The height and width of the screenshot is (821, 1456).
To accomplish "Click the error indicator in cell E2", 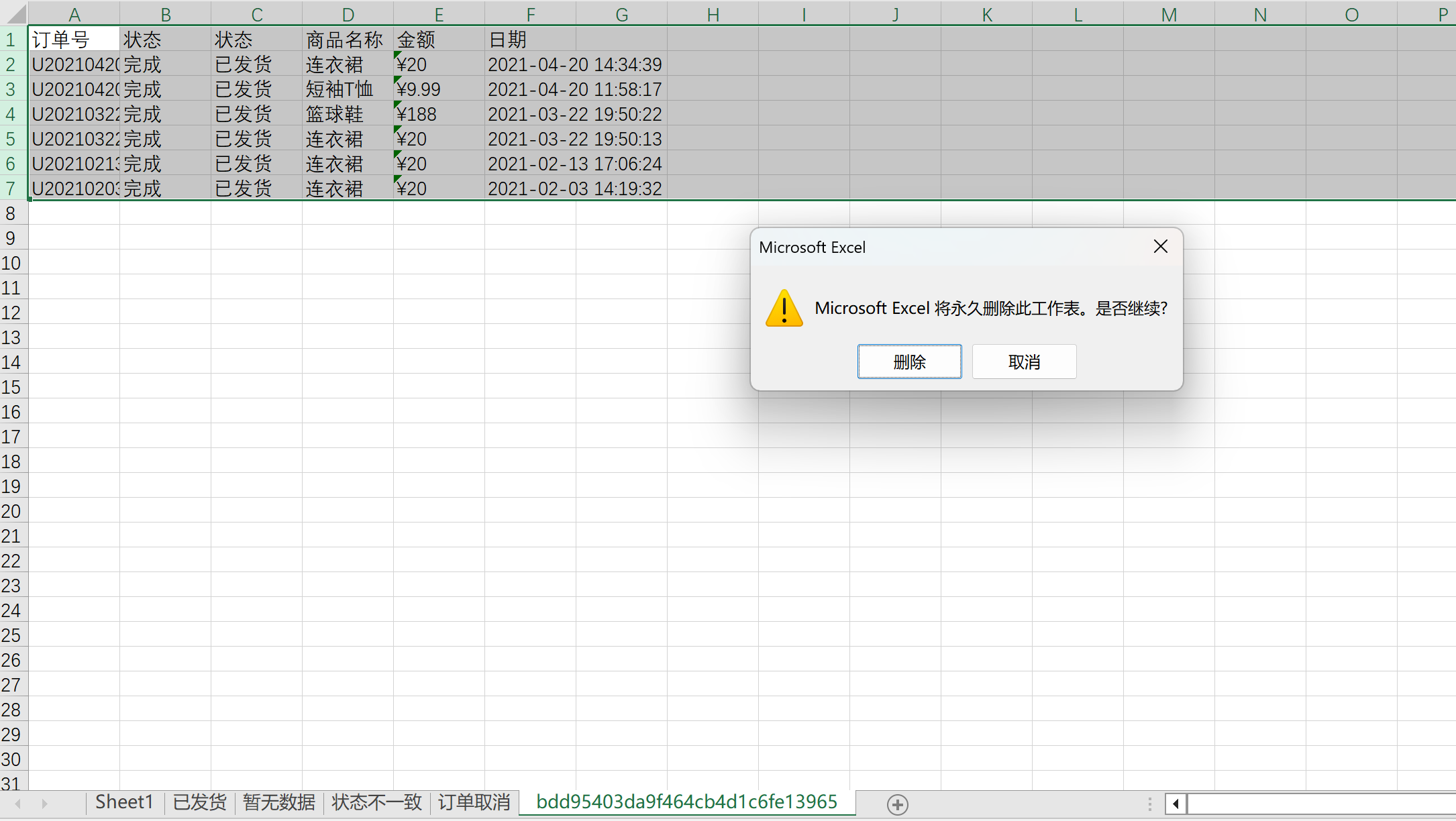I will 397,55.
